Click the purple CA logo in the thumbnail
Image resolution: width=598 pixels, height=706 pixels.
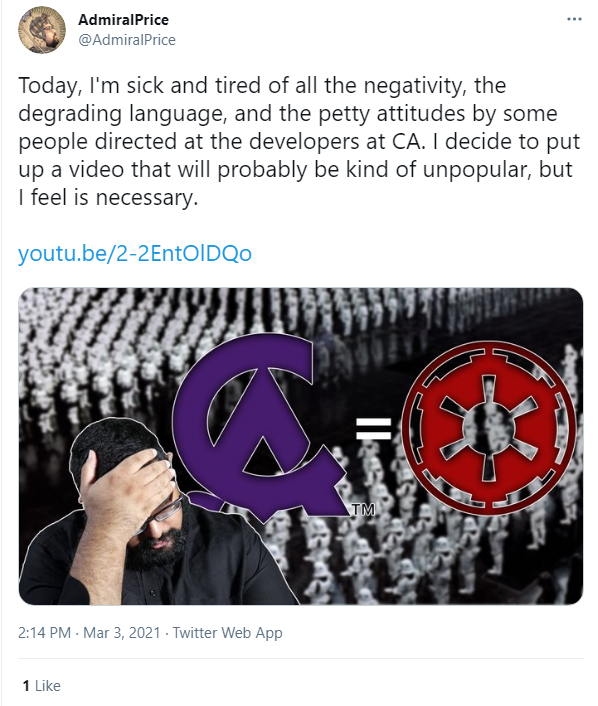[260, 427]
